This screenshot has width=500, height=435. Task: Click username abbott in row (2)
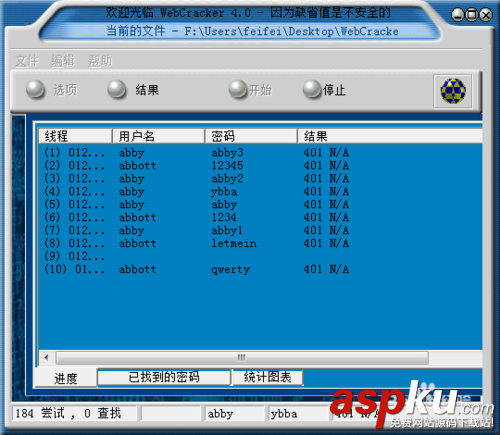tap(137, 166)
